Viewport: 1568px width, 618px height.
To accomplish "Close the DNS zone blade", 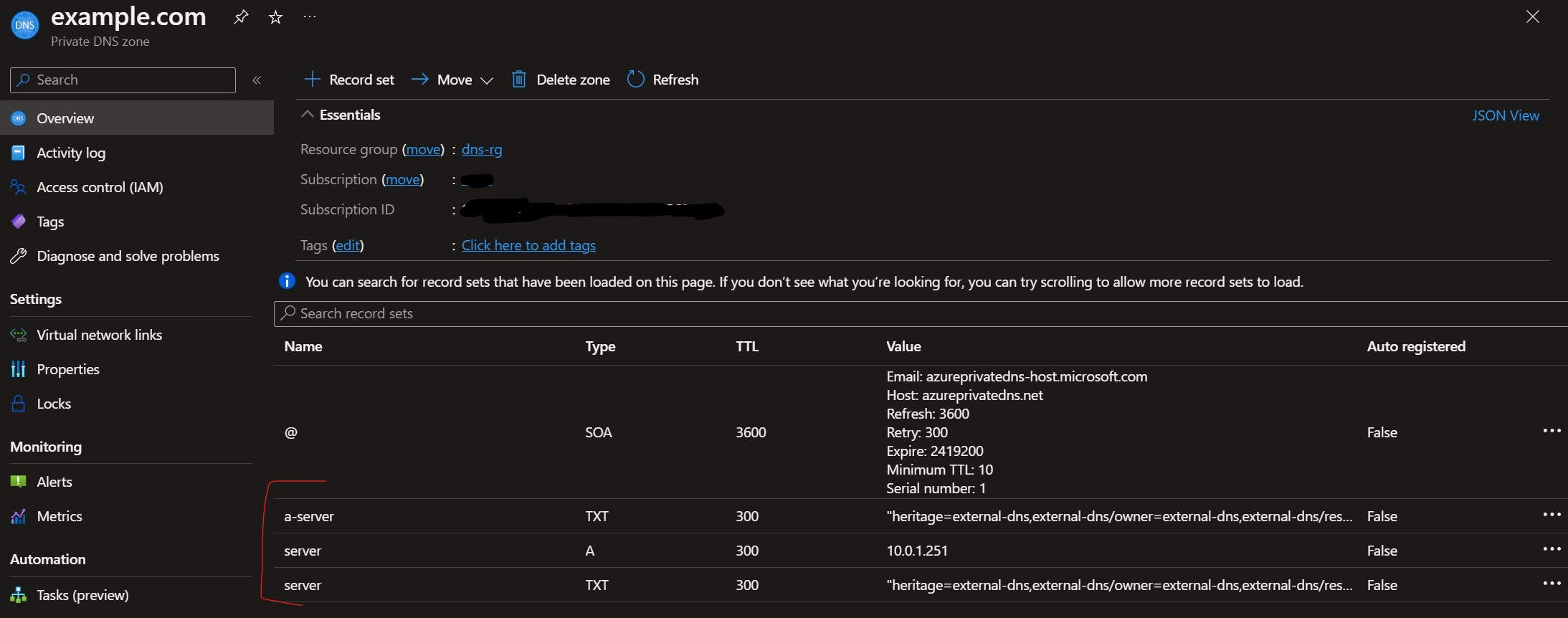I will tap(1533, 16).
